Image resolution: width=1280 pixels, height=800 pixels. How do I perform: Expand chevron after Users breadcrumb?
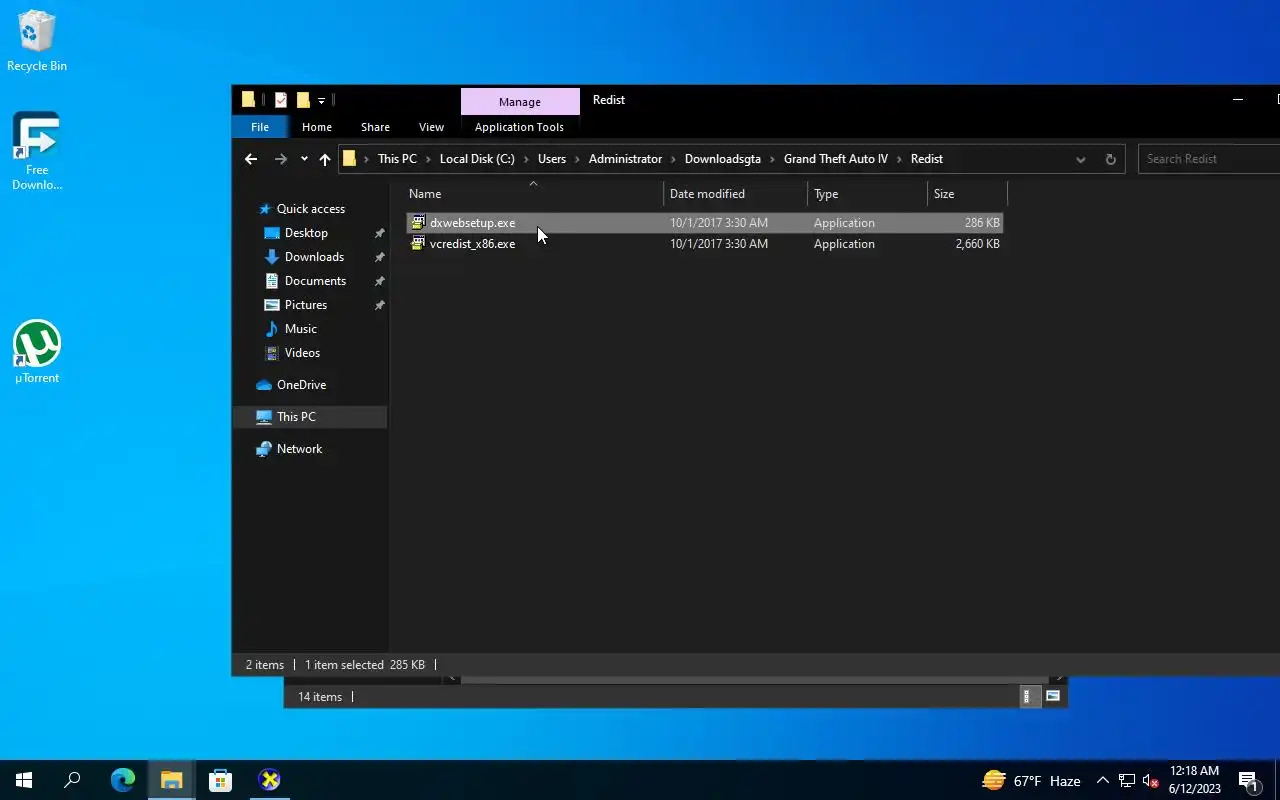pyautogui.click(x=577, y=159)
